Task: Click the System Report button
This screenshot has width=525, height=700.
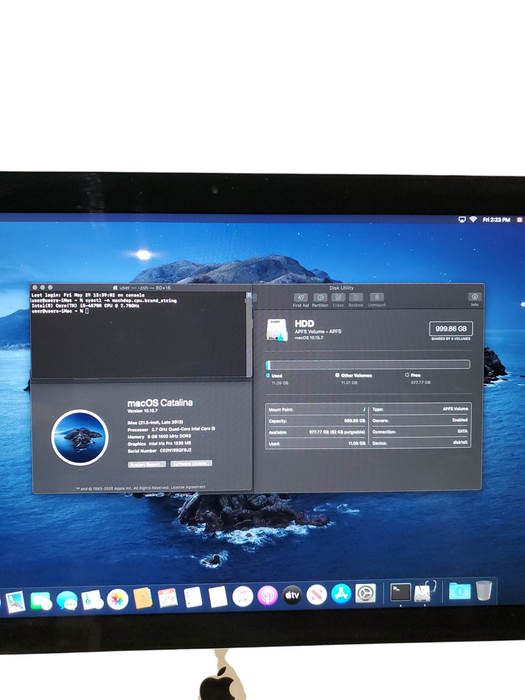Action: 147,464
